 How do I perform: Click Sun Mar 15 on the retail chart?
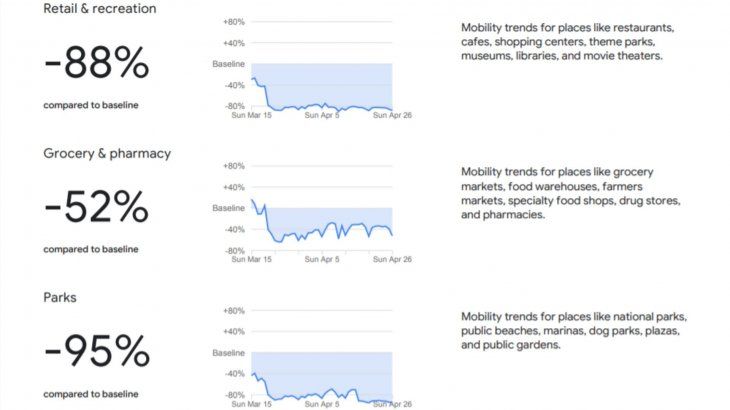click(x=251, y=115)
